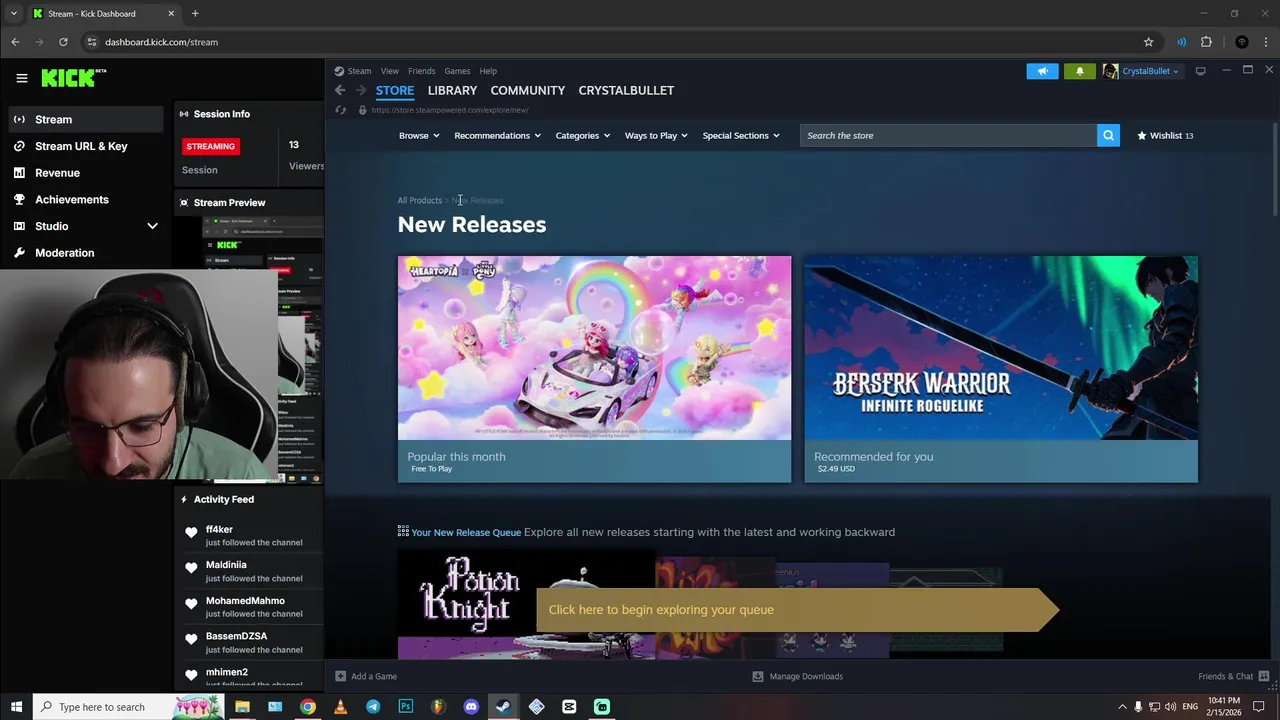Image resolution: width=1280 pixels, height=720 pixels.
Task: Click the Chrome profile avatar
Action: [x=1242, y=42]
